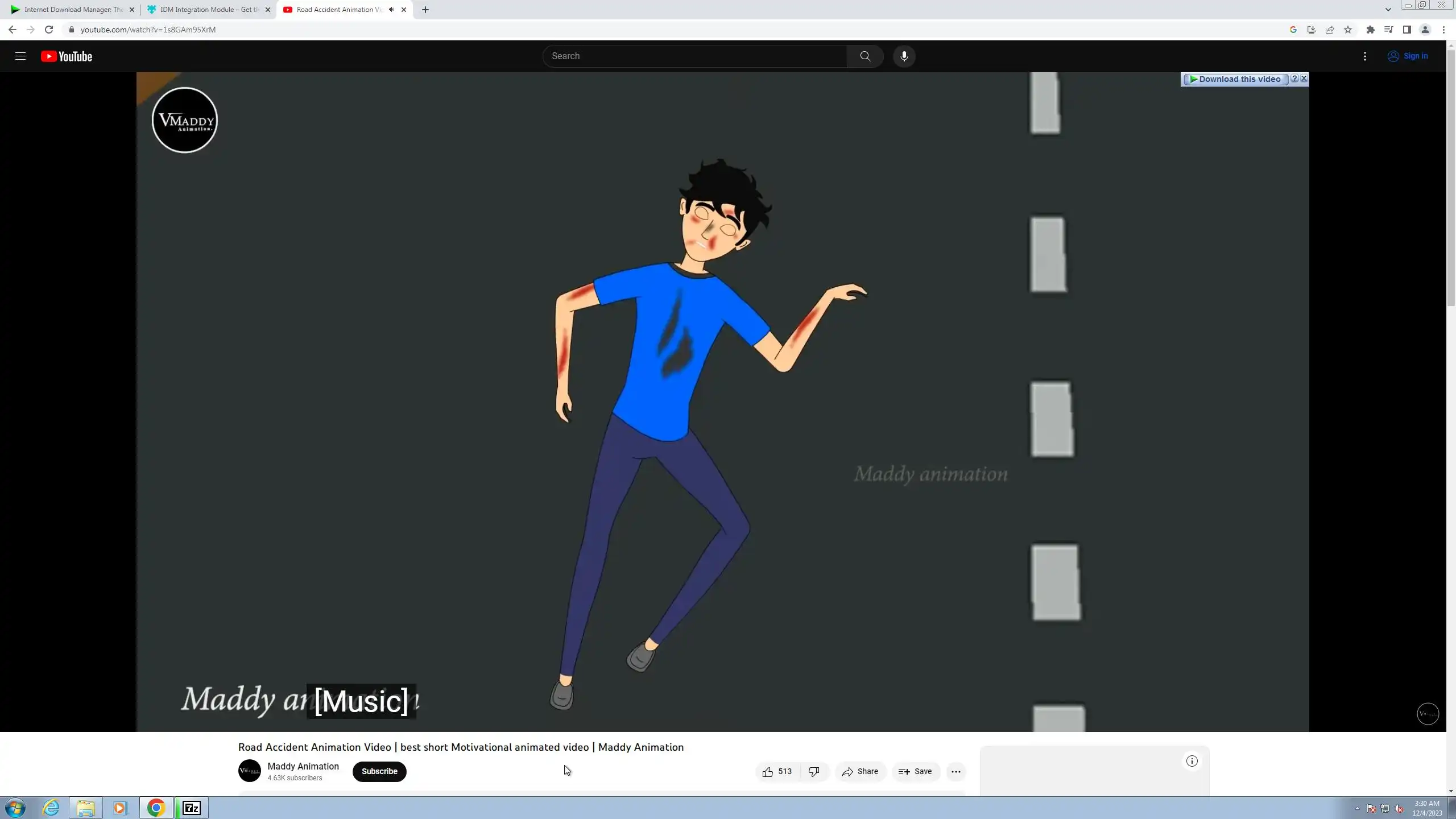Open Chrome extensions puzzle icon
Viewport: 1456px width, 819px height.
point(1370,30)
